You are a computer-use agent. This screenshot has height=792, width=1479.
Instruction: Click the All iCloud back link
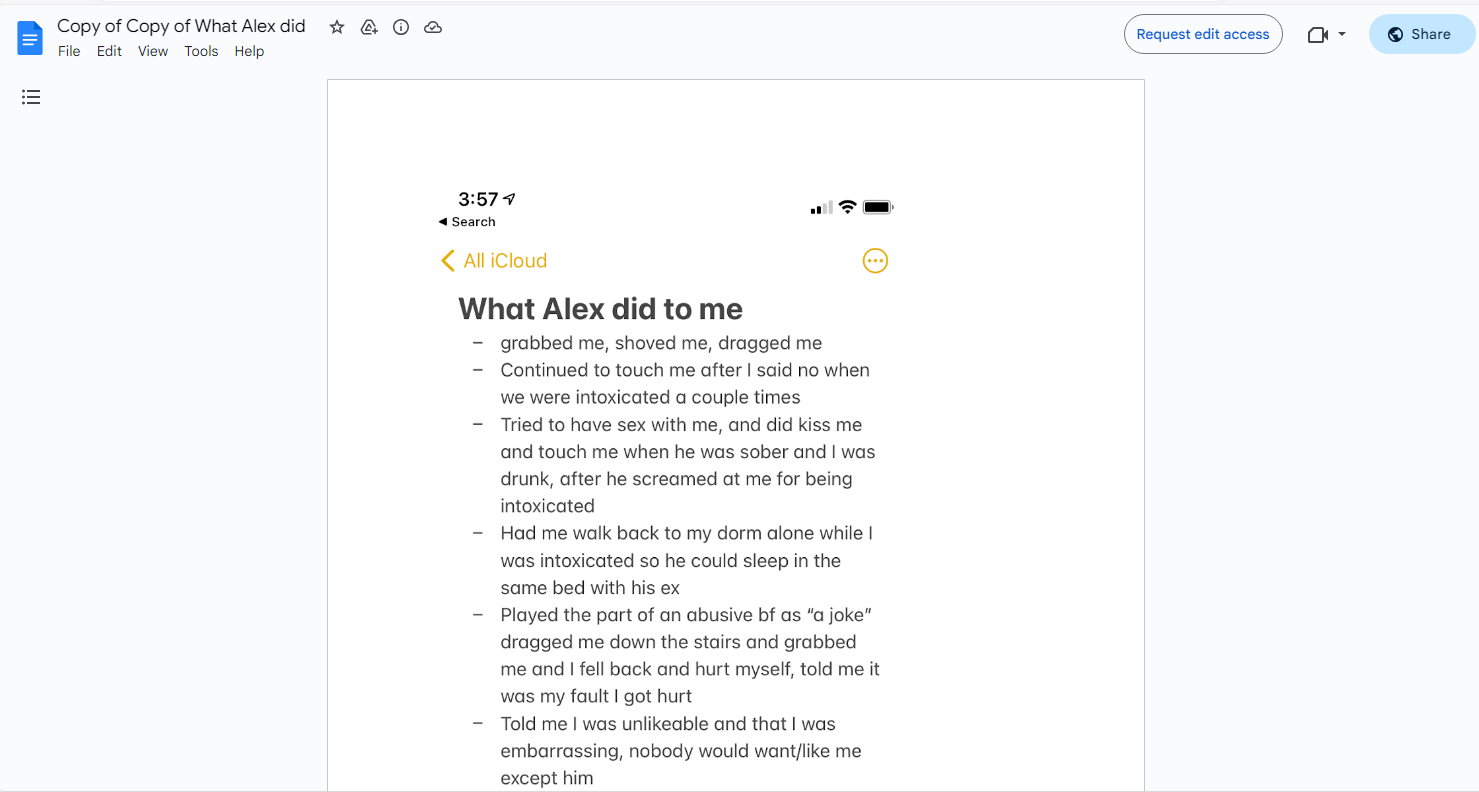tap(494, 261)
